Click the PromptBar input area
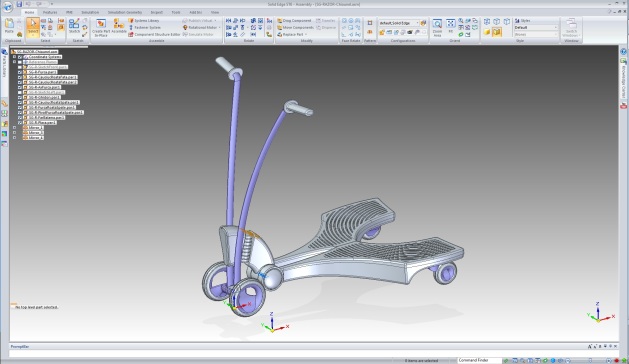This screenshot has height=364, width=629. (313, 354)
